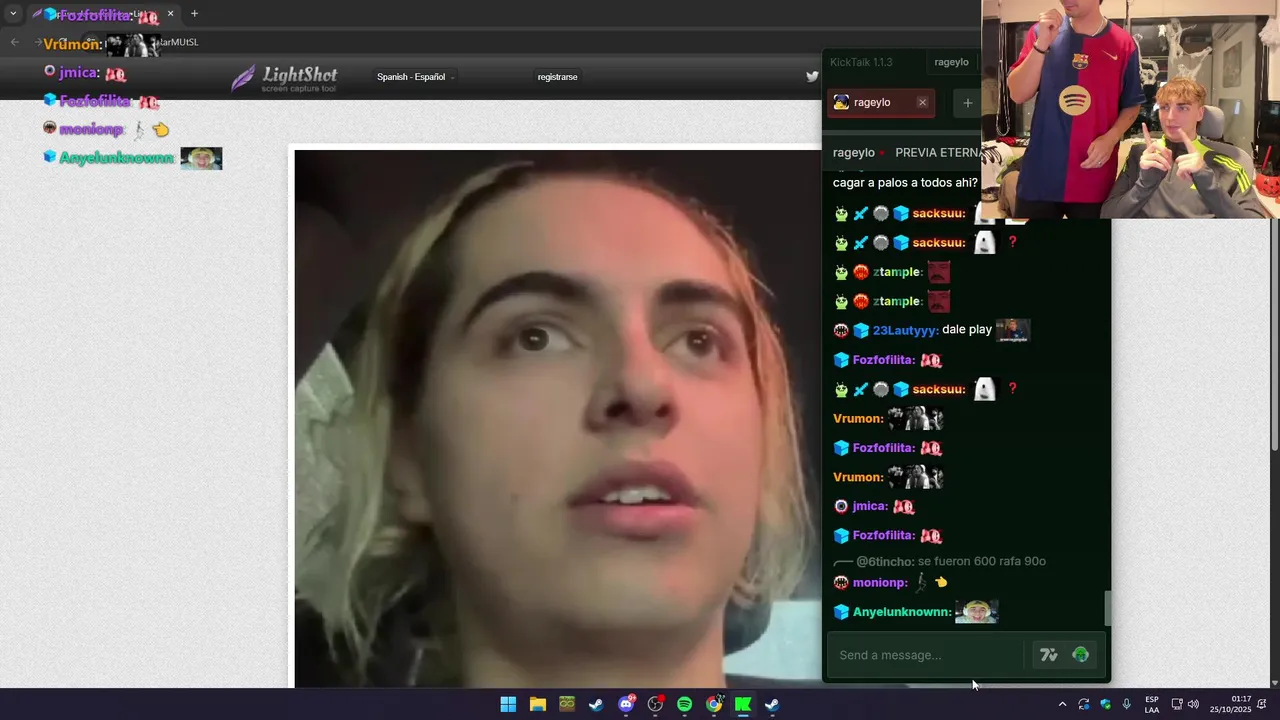Select the rageylo tab in KickTalk title bar
1280x720 pixels.
[x=951, y=62]
